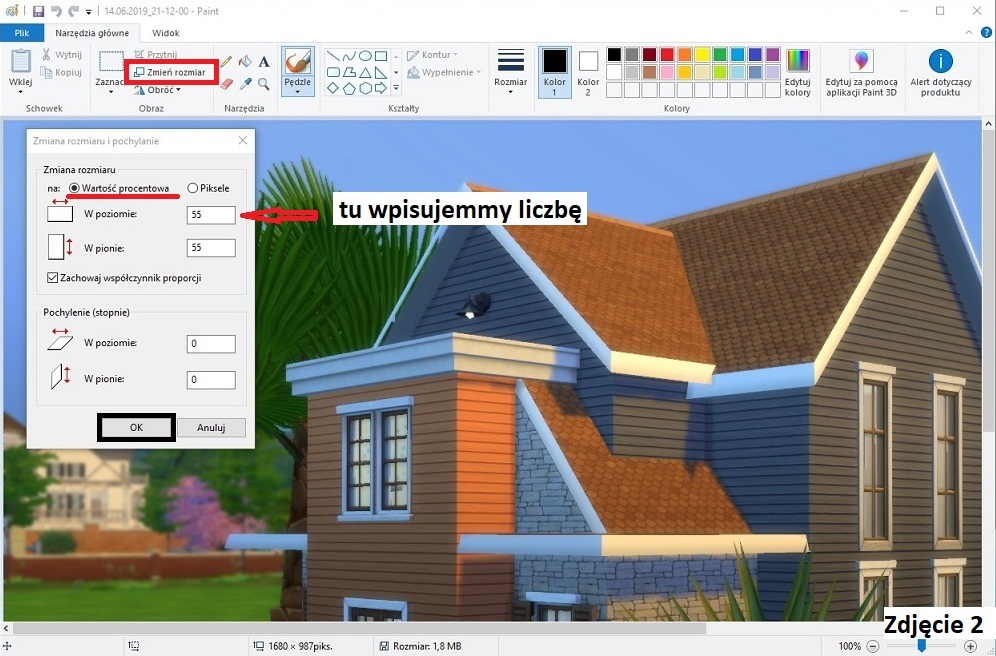Click Anuluj to cancel the dialog

click(x=211, y=427)
